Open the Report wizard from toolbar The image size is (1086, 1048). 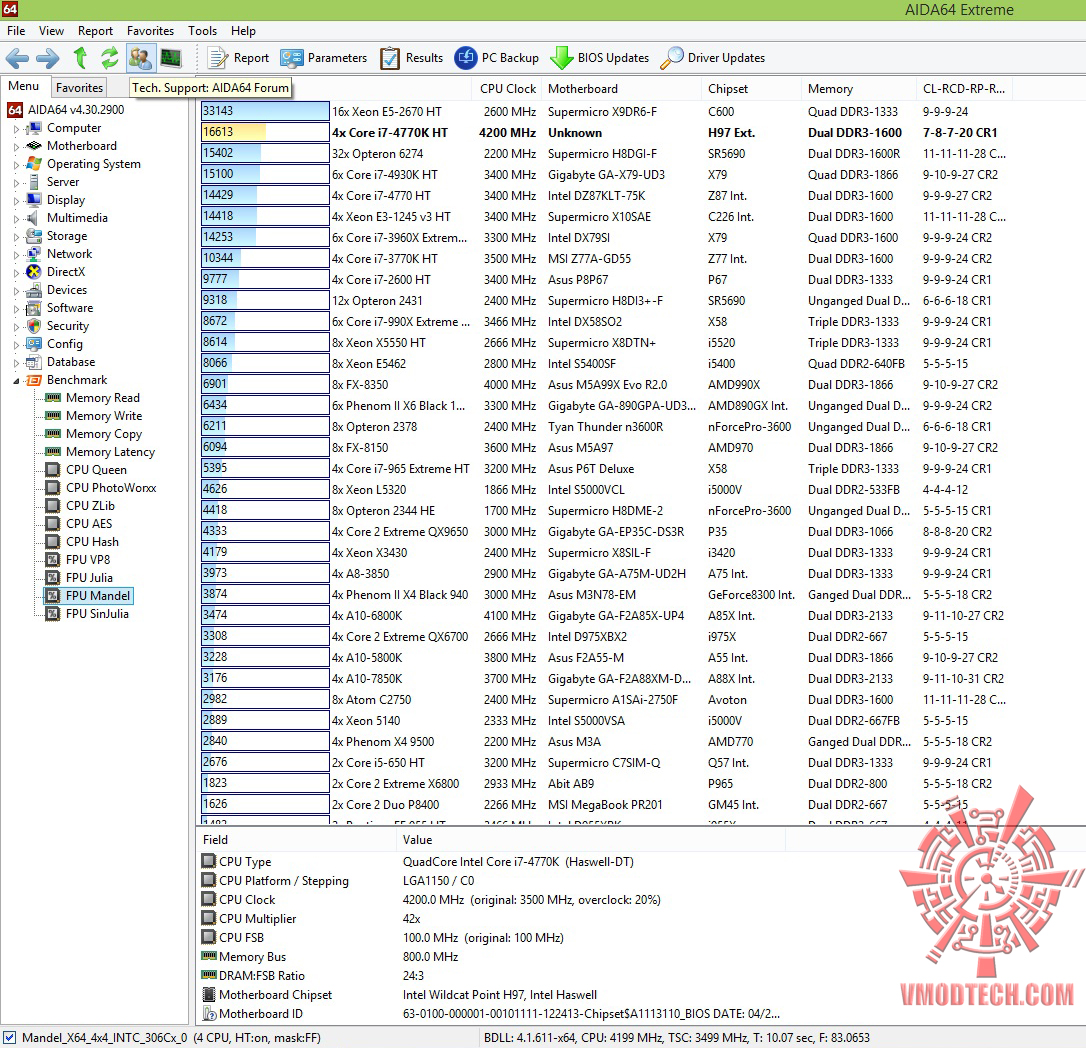tap(239, 58)
